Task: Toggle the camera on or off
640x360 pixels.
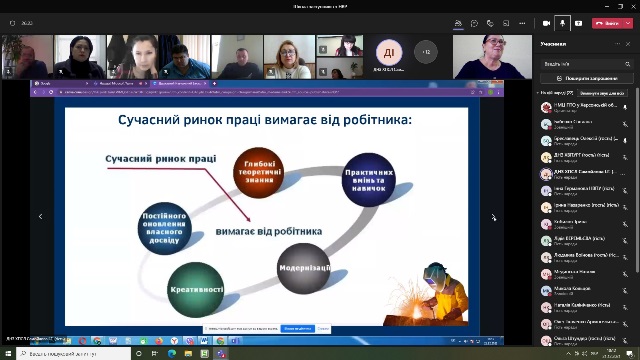Action: [546, 23]
